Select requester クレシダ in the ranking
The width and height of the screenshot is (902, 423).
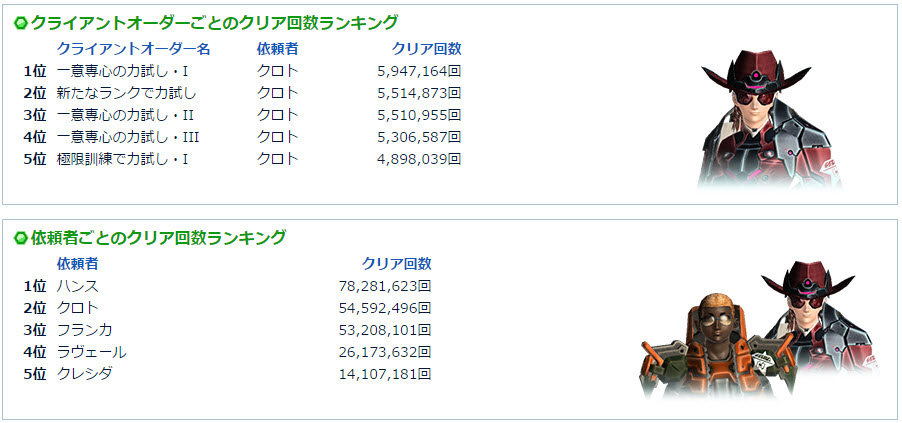coord(84,374)
